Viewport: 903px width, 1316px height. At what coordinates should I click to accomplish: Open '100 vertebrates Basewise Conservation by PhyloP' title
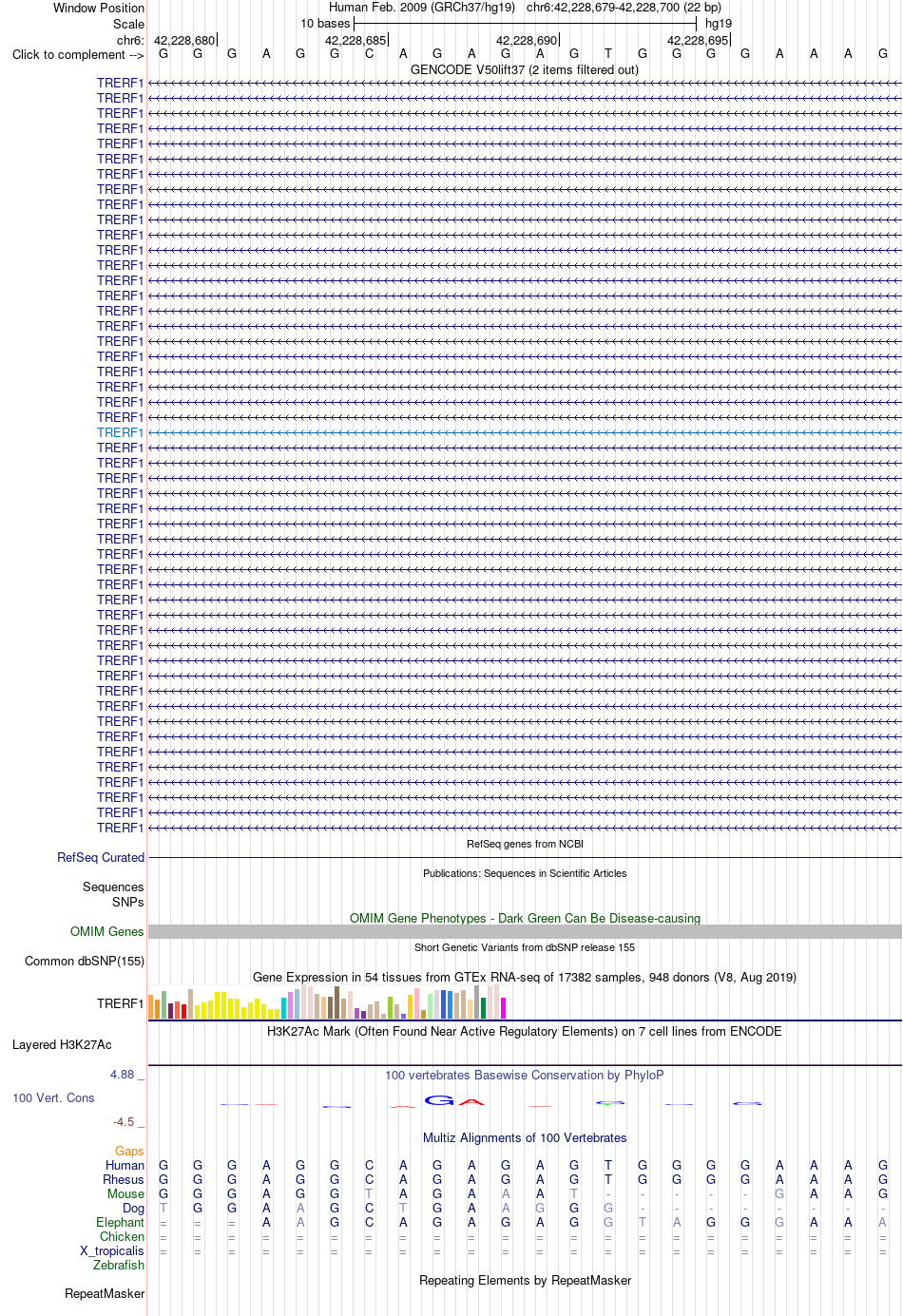click(525, 1075)
